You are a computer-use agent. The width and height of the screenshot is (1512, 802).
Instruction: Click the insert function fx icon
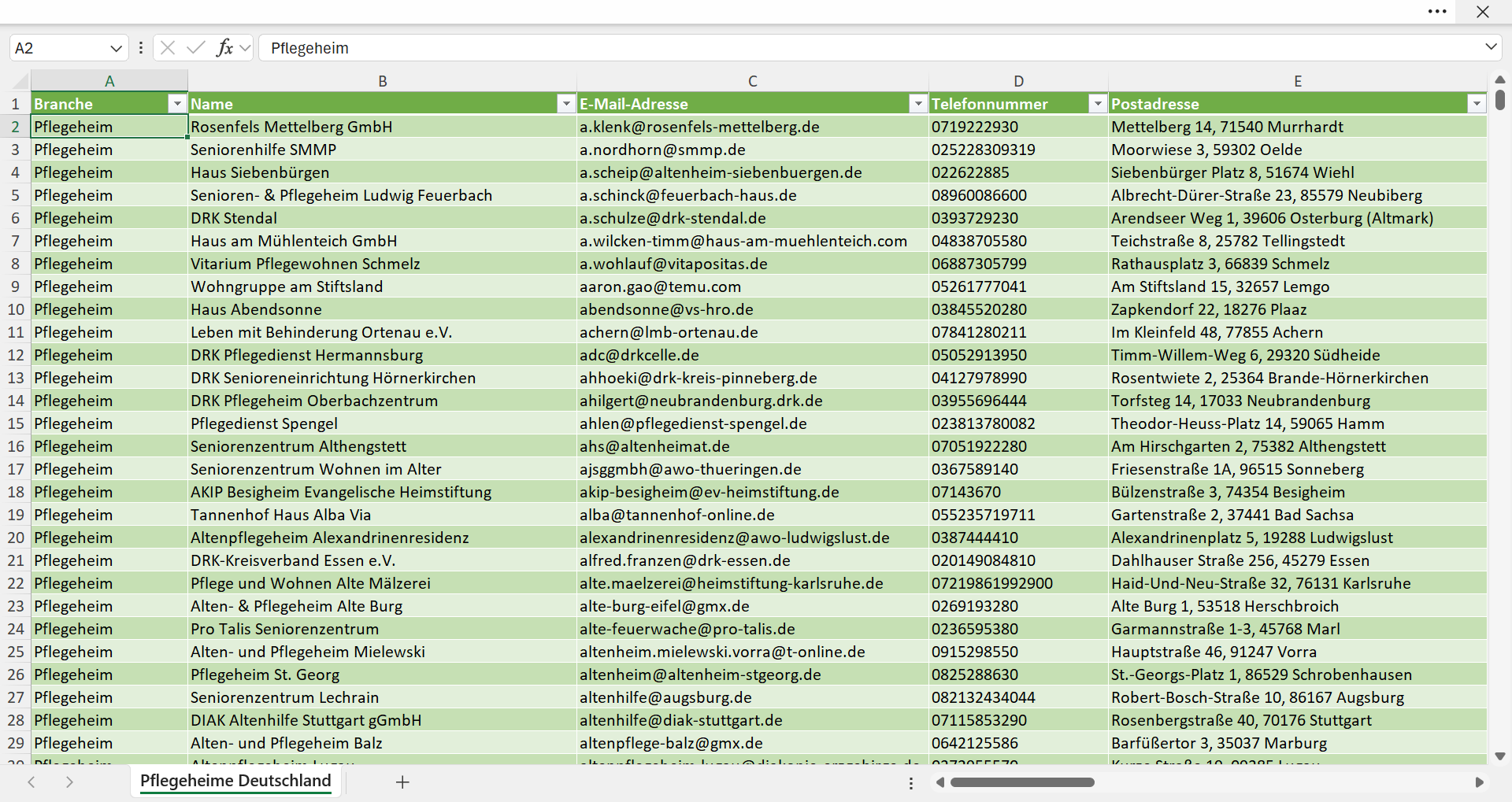224,48
